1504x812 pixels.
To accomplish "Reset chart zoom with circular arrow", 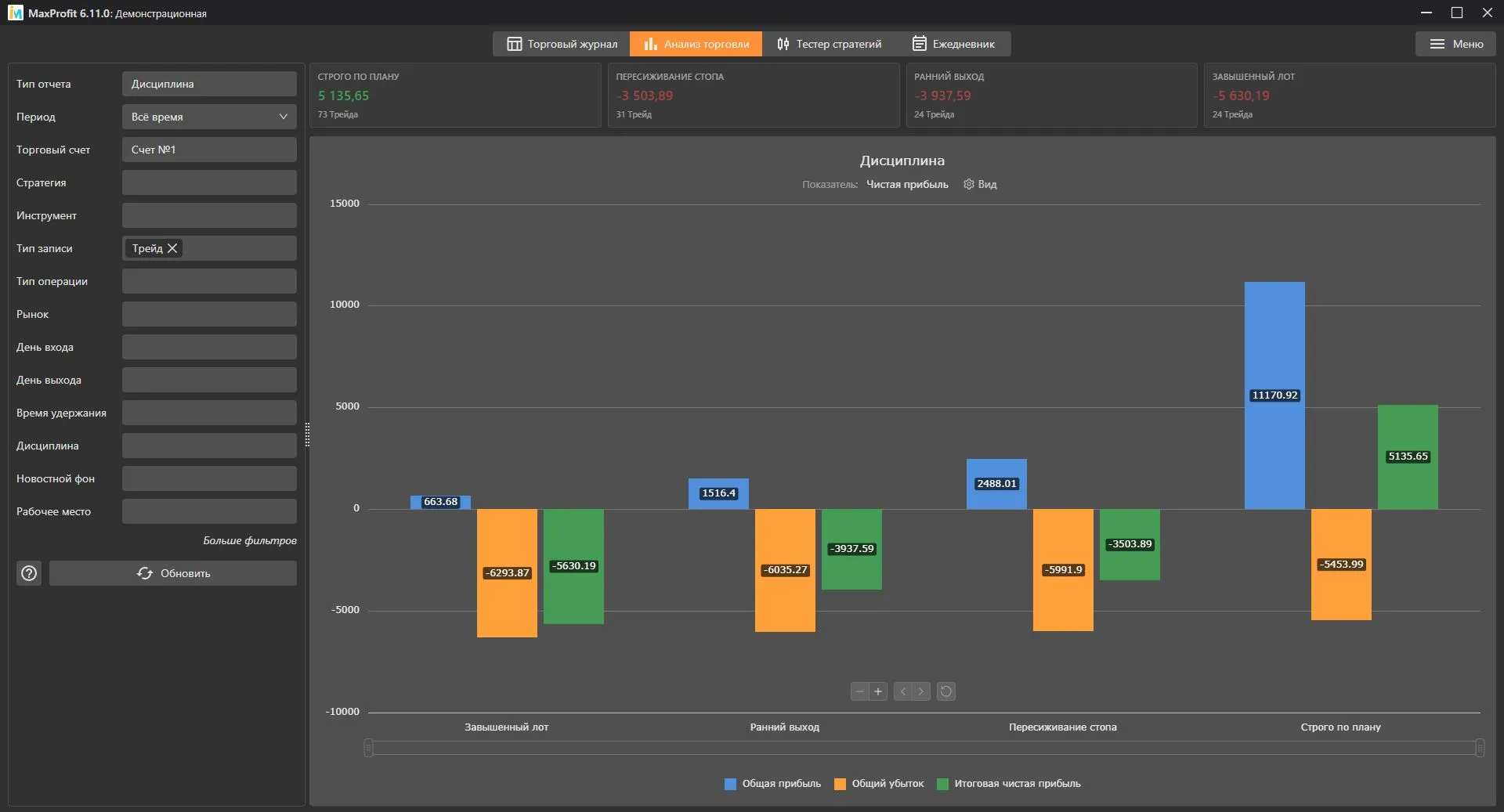I will [946, 691].
